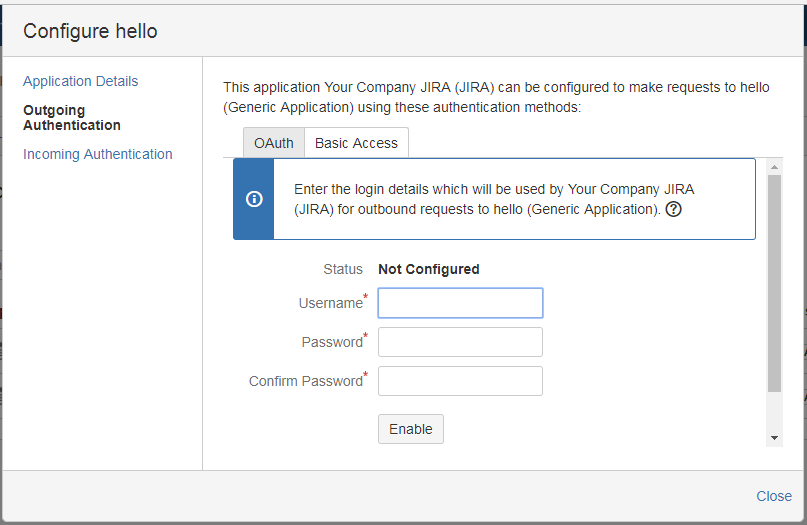Focus the Password input field
807x525 pixels.
(x=460, y=342)
